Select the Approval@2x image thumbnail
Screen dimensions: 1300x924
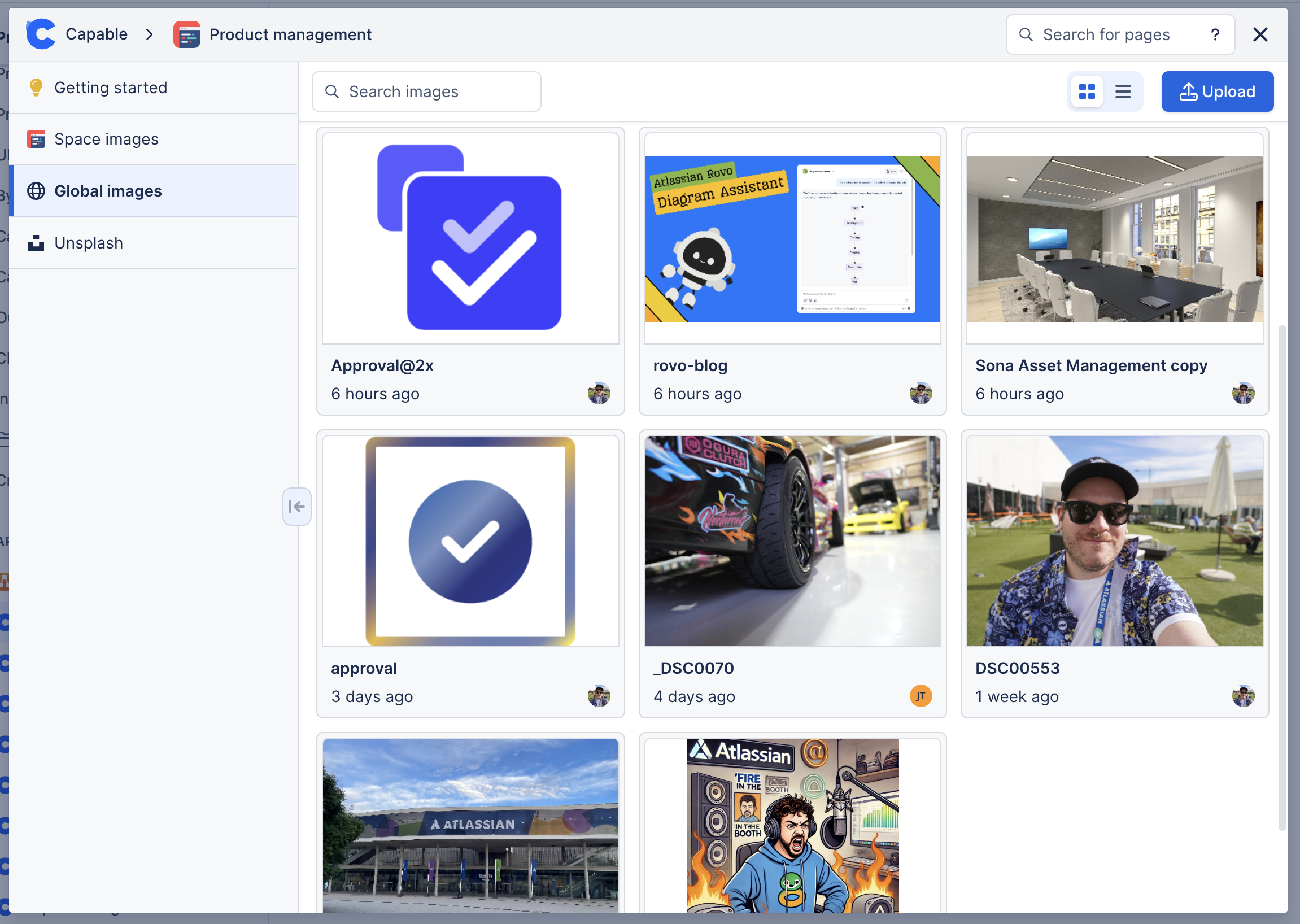point(470,238)
